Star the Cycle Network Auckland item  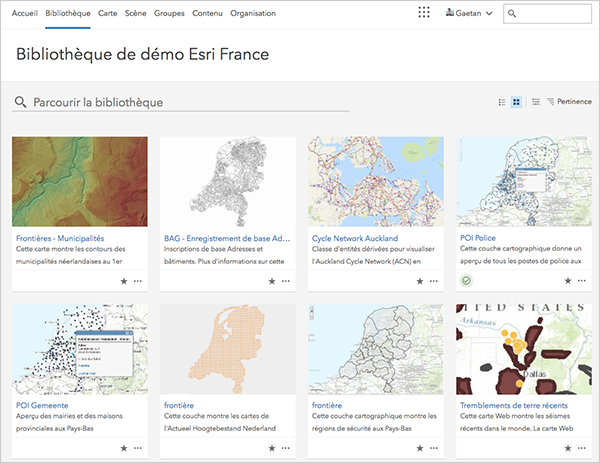[x=420, y=282]
